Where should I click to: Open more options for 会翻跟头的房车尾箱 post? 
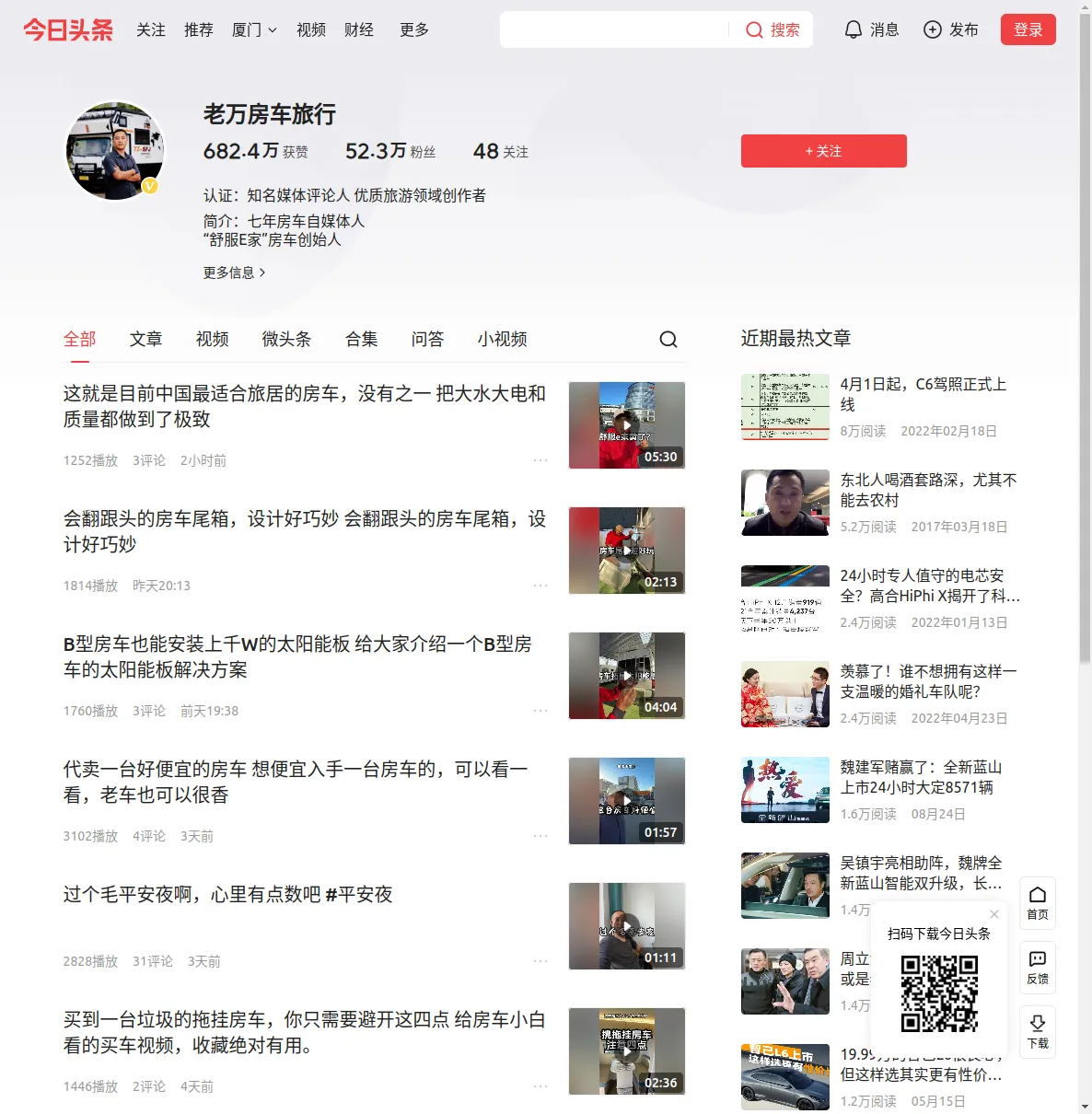click(x=540, y=586)
